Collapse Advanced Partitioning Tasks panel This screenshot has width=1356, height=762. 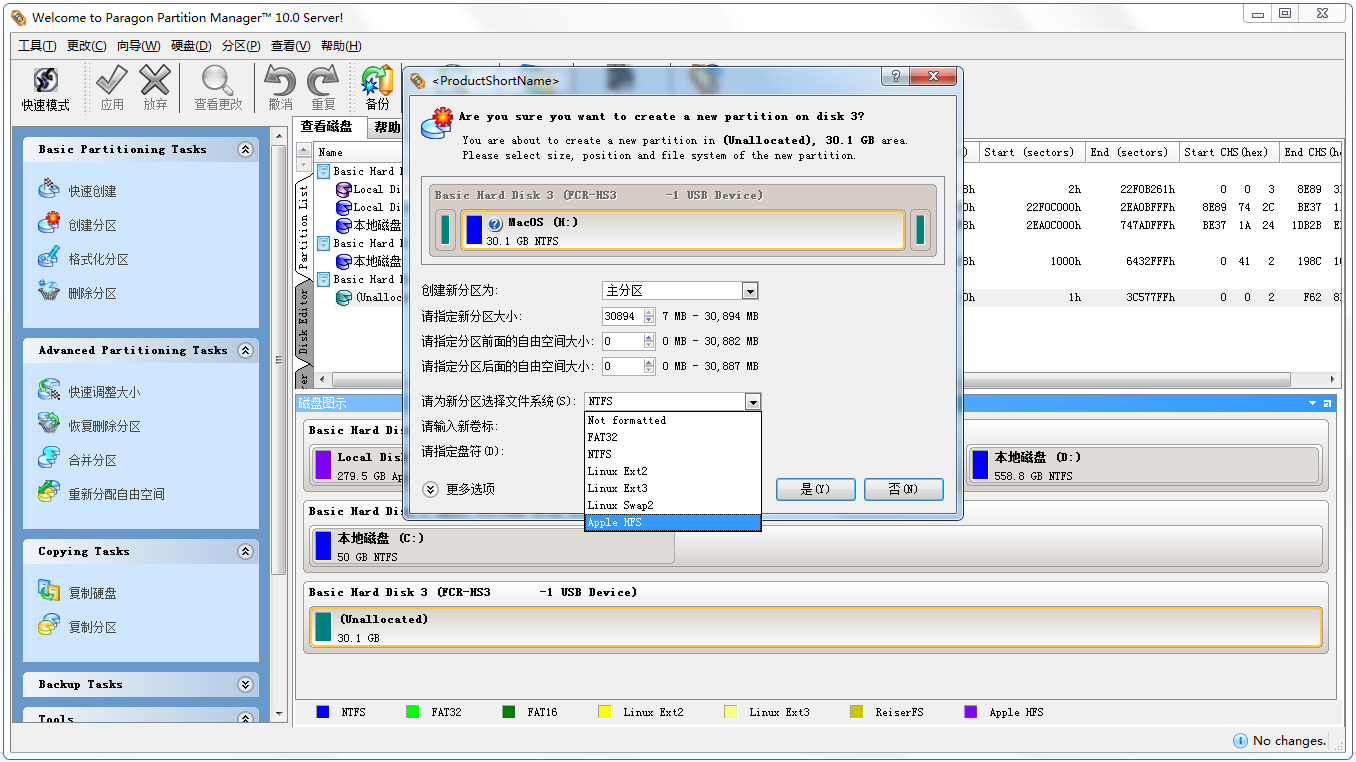[245, 350]
